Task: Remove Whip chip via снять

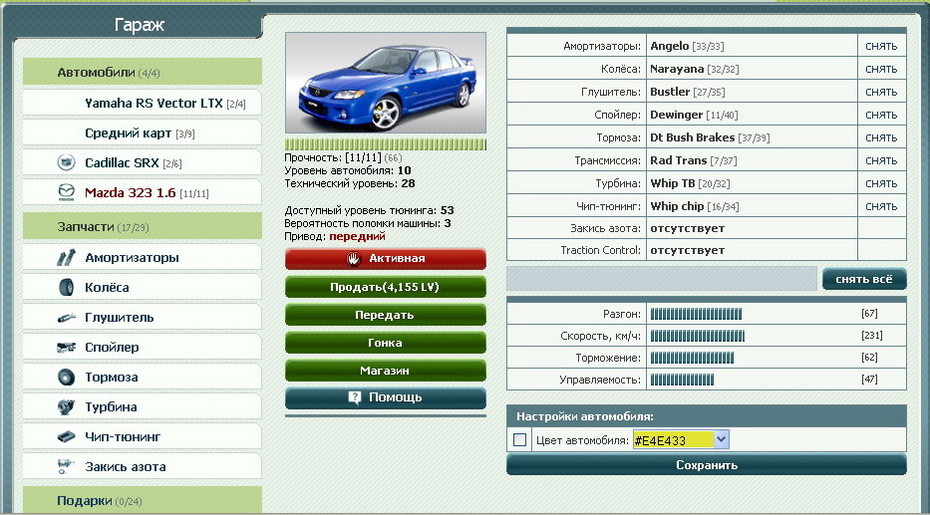Action: (881, 206)
